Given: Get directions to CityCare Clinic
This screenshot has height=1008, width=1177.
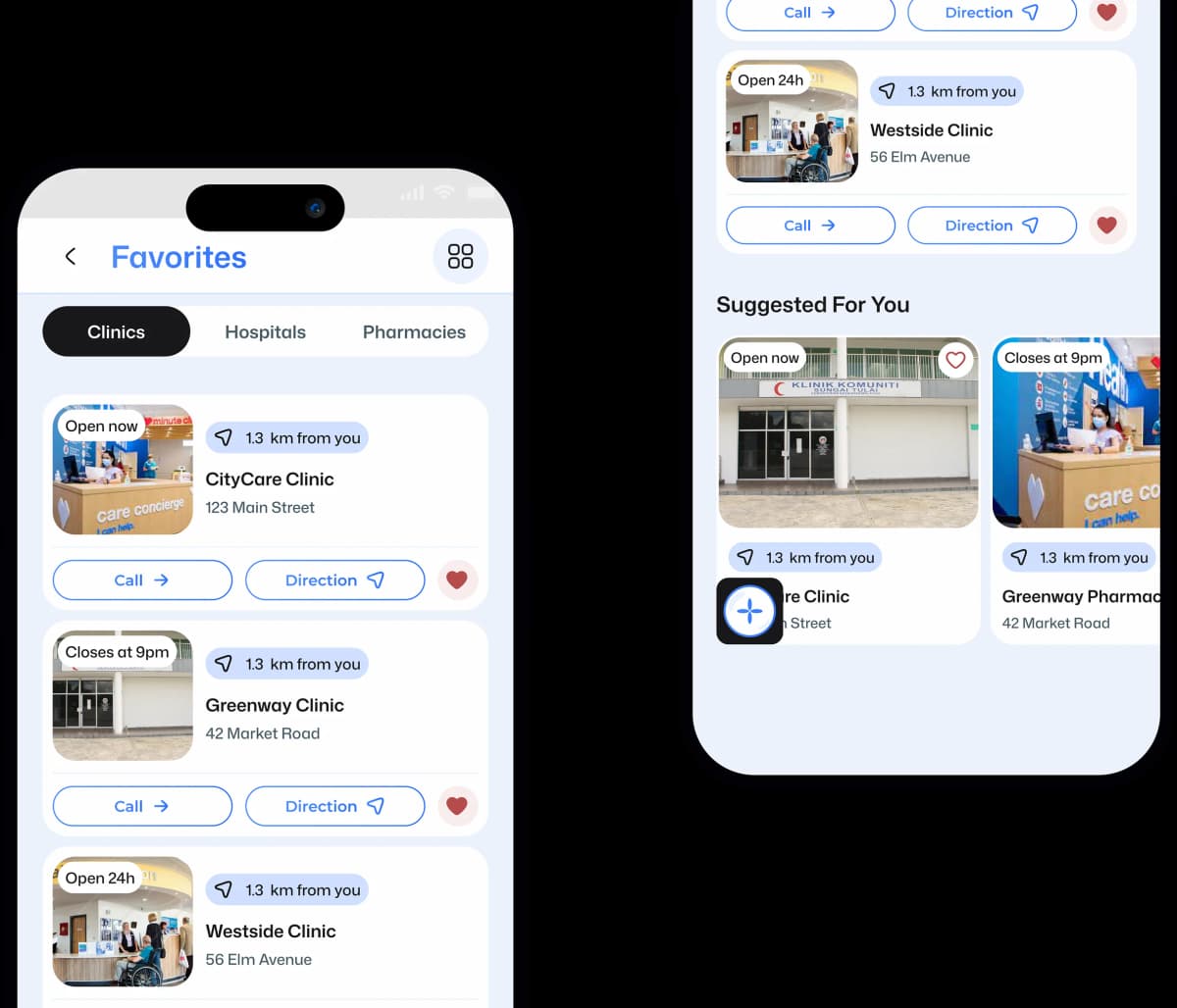Looking at the screenshot, I should click(x=334, y=580).
